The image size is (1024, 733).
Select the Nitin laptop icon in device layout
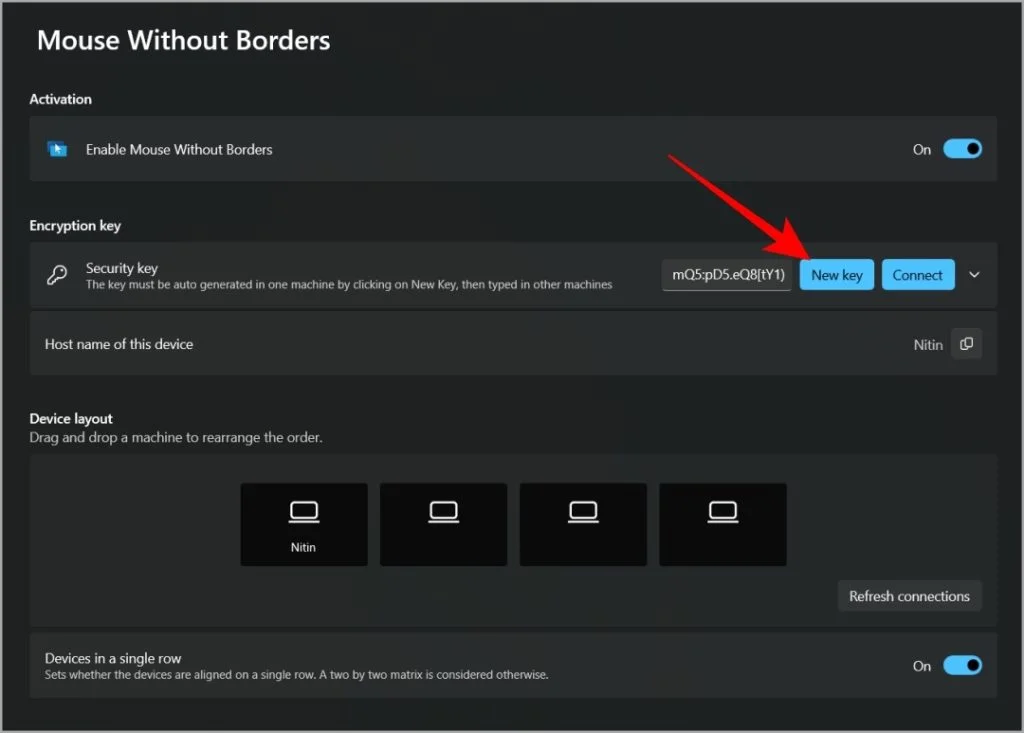click(x=304, y=512)
